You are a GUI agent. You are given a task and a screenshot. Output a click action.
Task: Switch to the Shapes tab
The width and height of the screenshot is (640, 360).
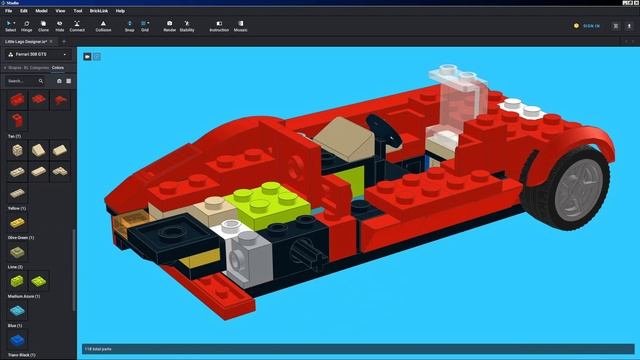pyautogui.click(x=15, y=68)
